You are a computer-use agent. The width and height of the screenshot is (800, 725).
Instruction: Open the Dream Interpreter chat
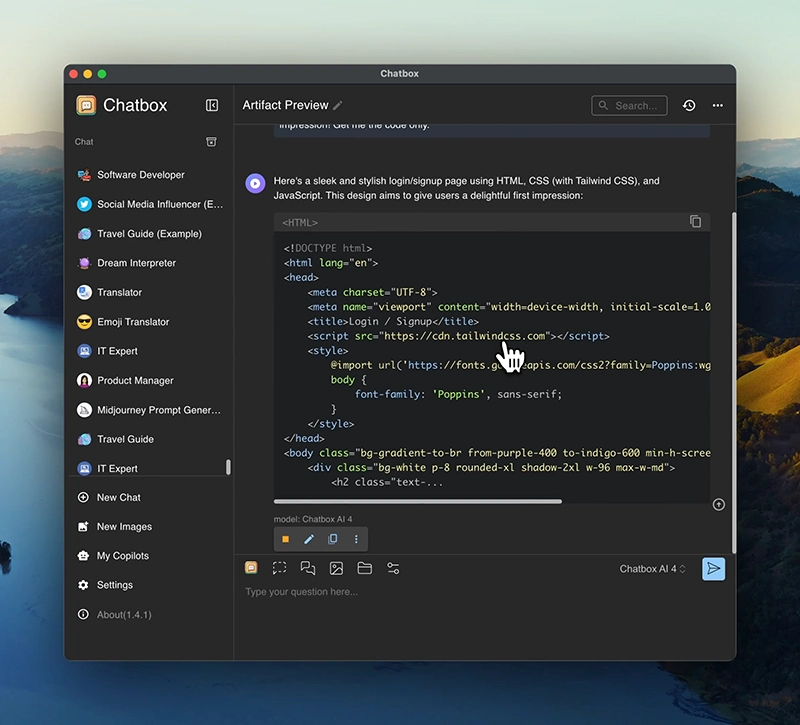148,263
